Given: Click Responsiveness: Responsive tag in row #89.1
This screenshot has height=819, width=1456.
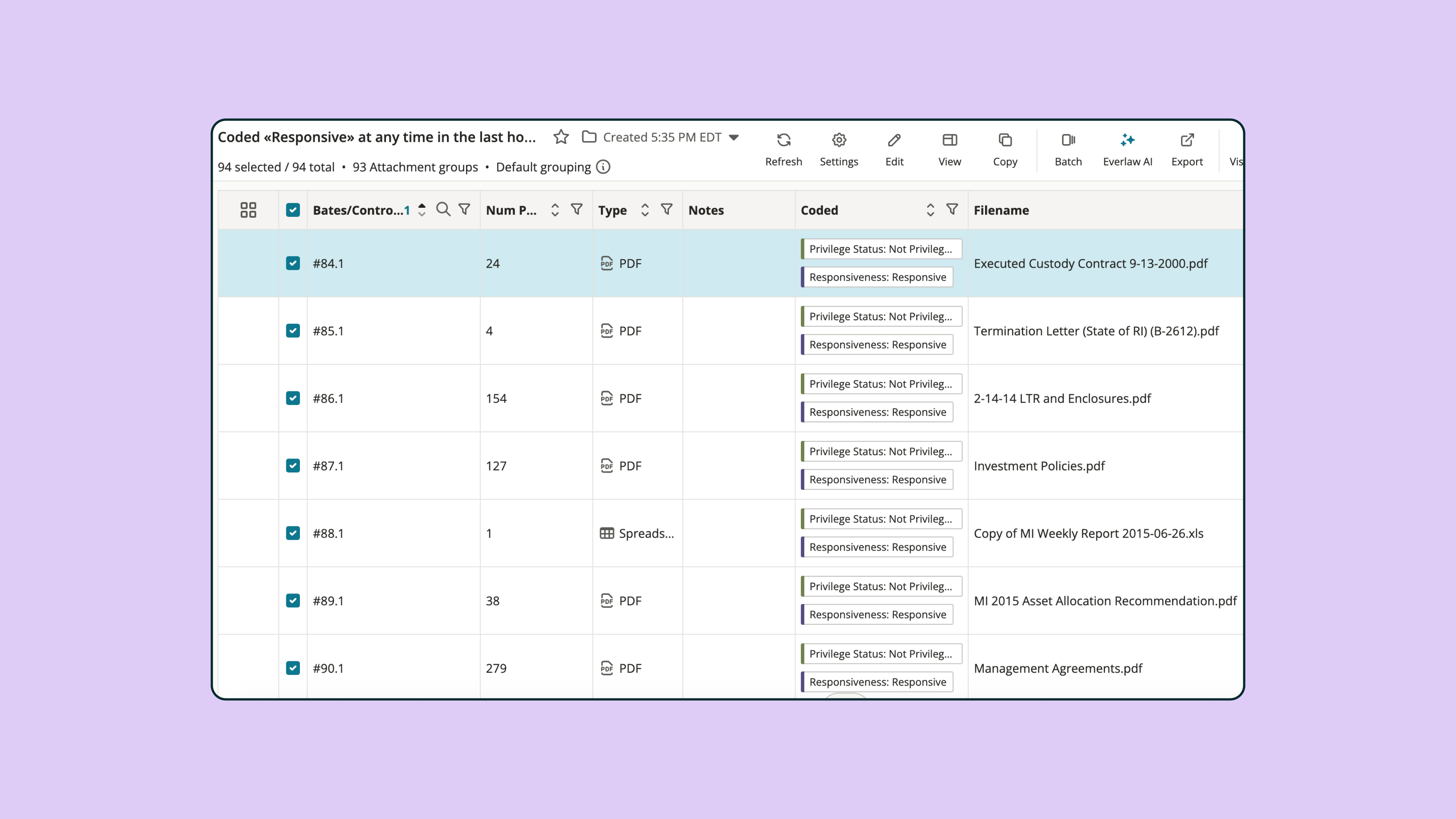Looking at the screenshot, I should 877,614.
